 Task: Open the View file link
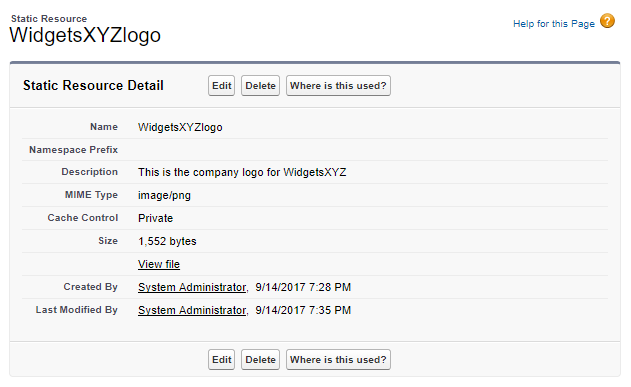[x=159, y=264]
